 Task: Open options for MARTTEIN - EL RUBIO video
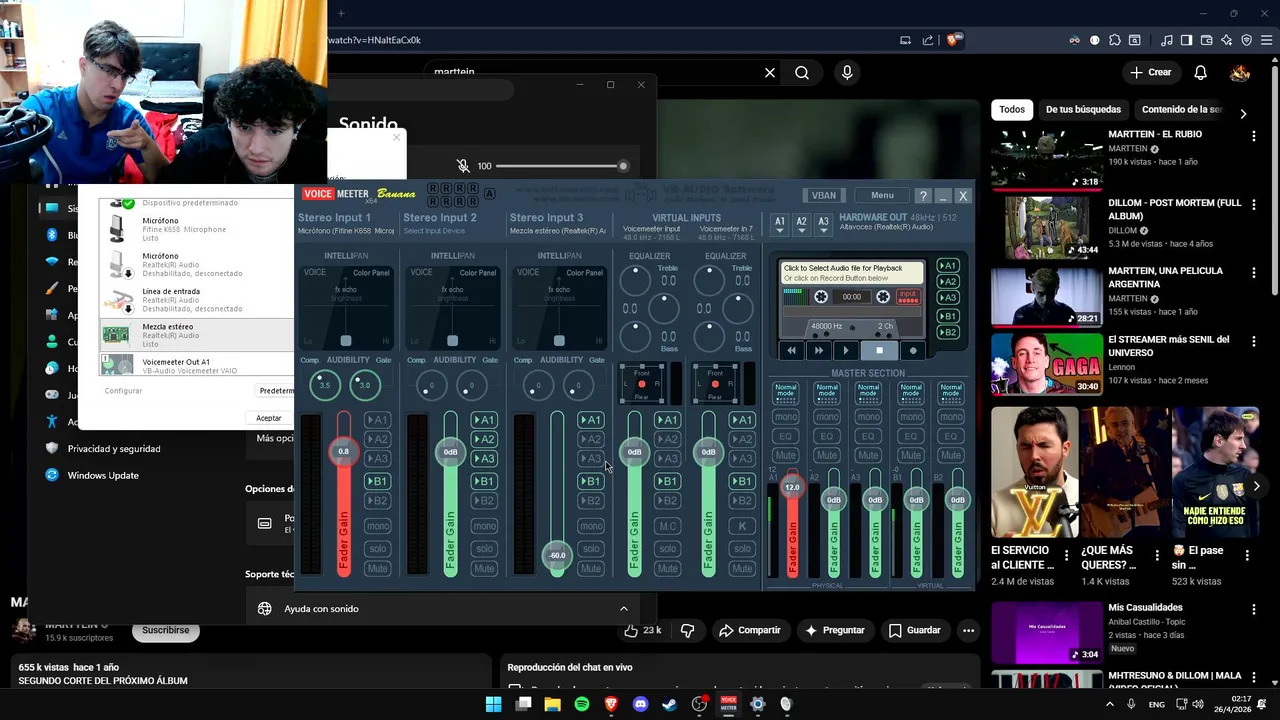click(x=1253, y=135)
